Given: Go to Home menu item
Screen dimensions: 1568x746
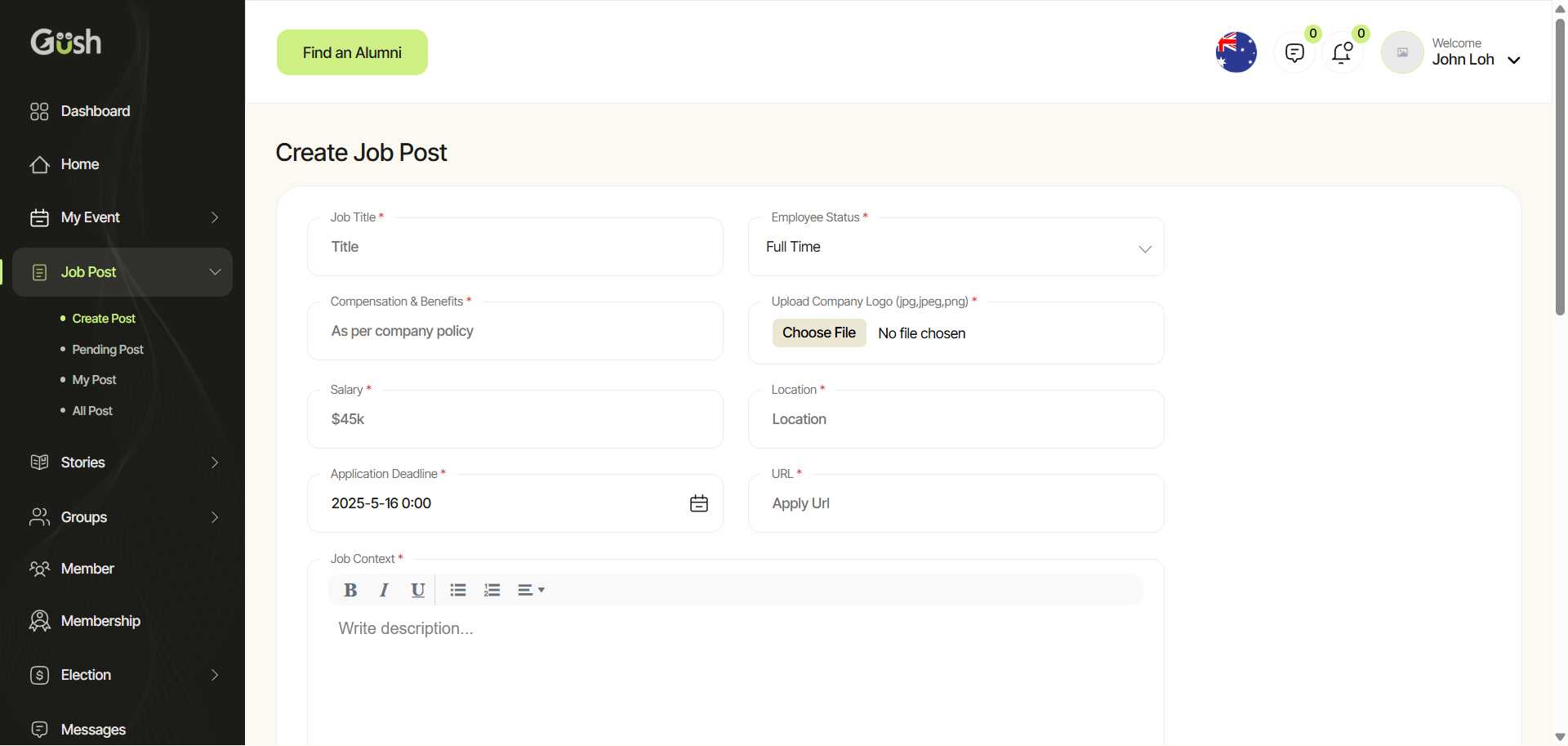Looking at the screenshot, I should 80,164.
